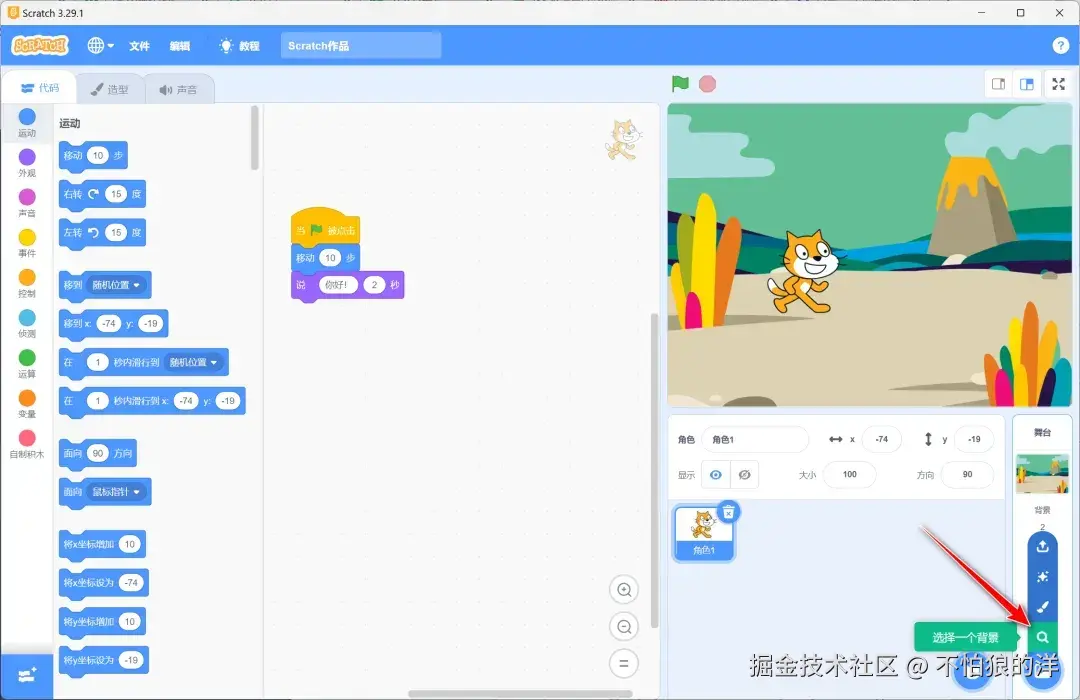Click the 选择一个背景 button
This screenshot has width=1080, height=700.
[968, 637]
